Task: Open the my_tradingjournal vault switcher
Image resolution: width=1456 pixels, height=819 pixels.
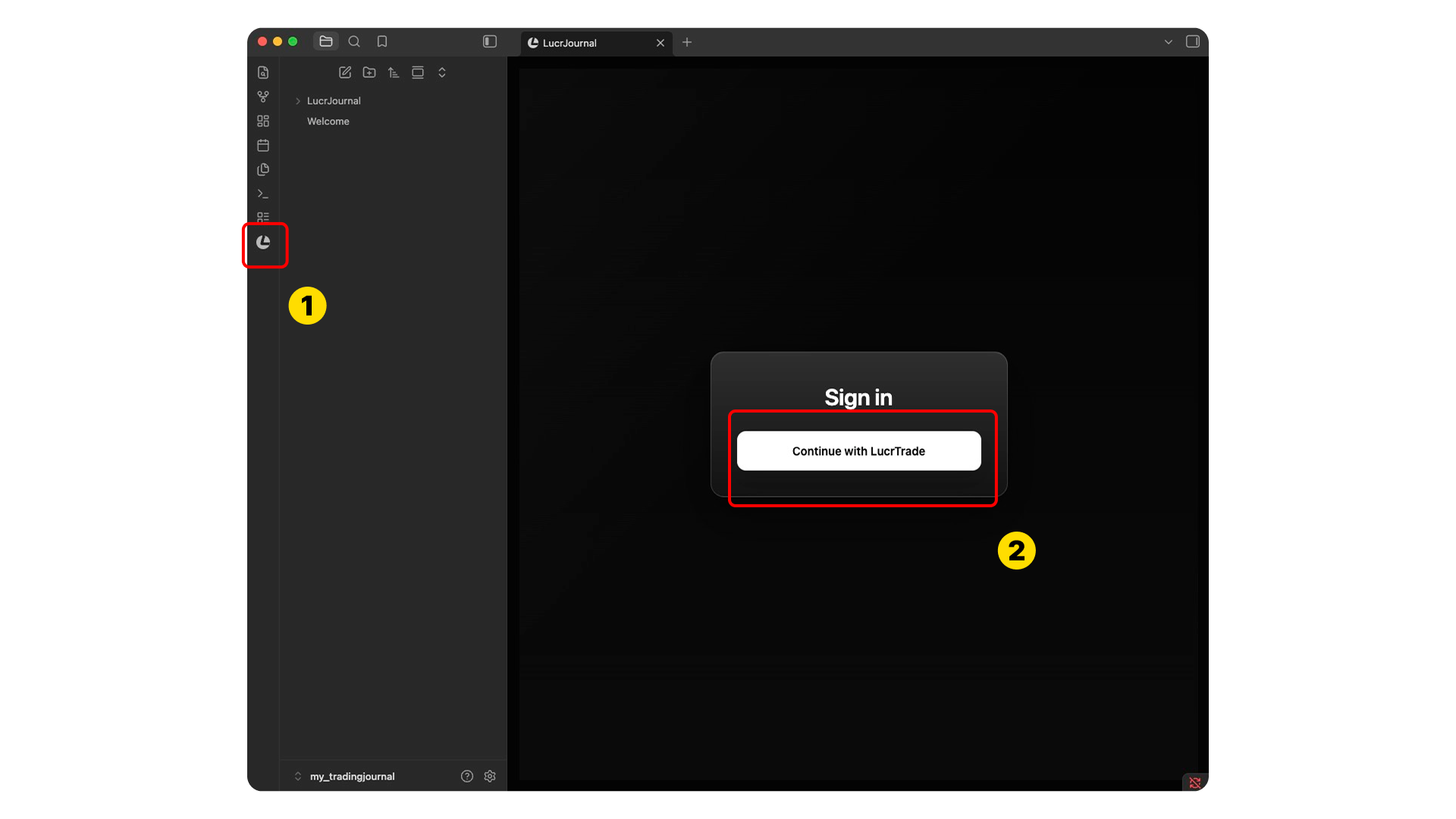Action: (x=344, y=777)
